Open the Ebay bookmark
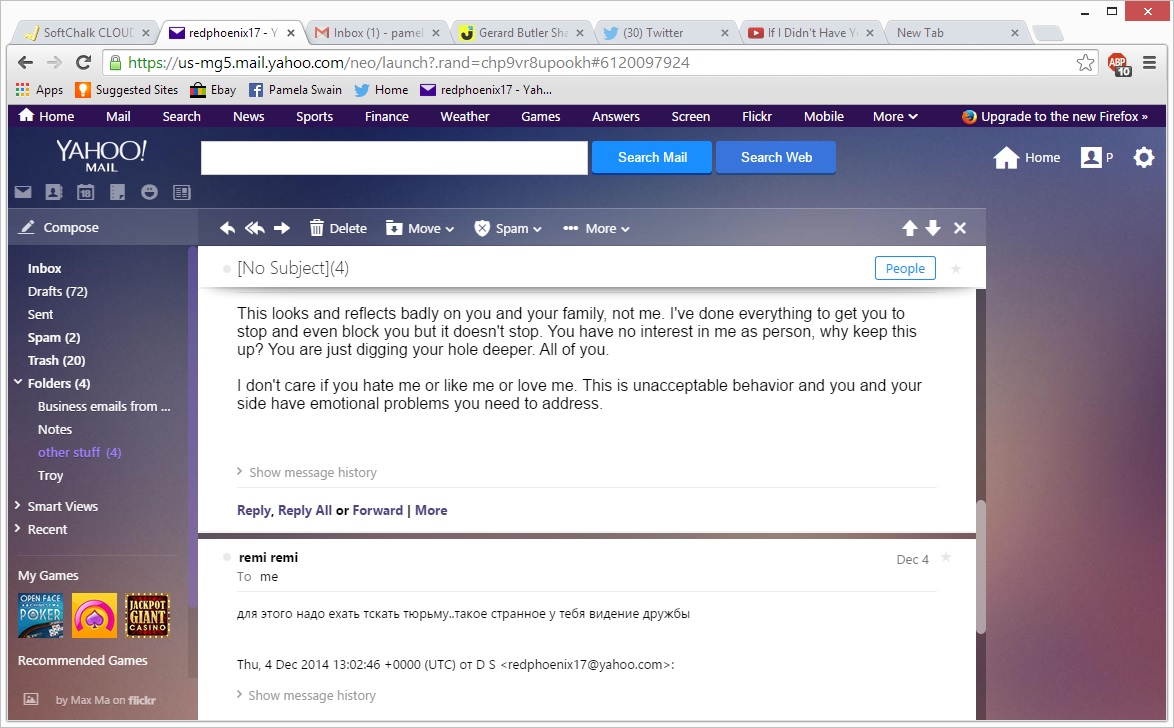Screen dimensions: 1174x728 pos(213,90)
